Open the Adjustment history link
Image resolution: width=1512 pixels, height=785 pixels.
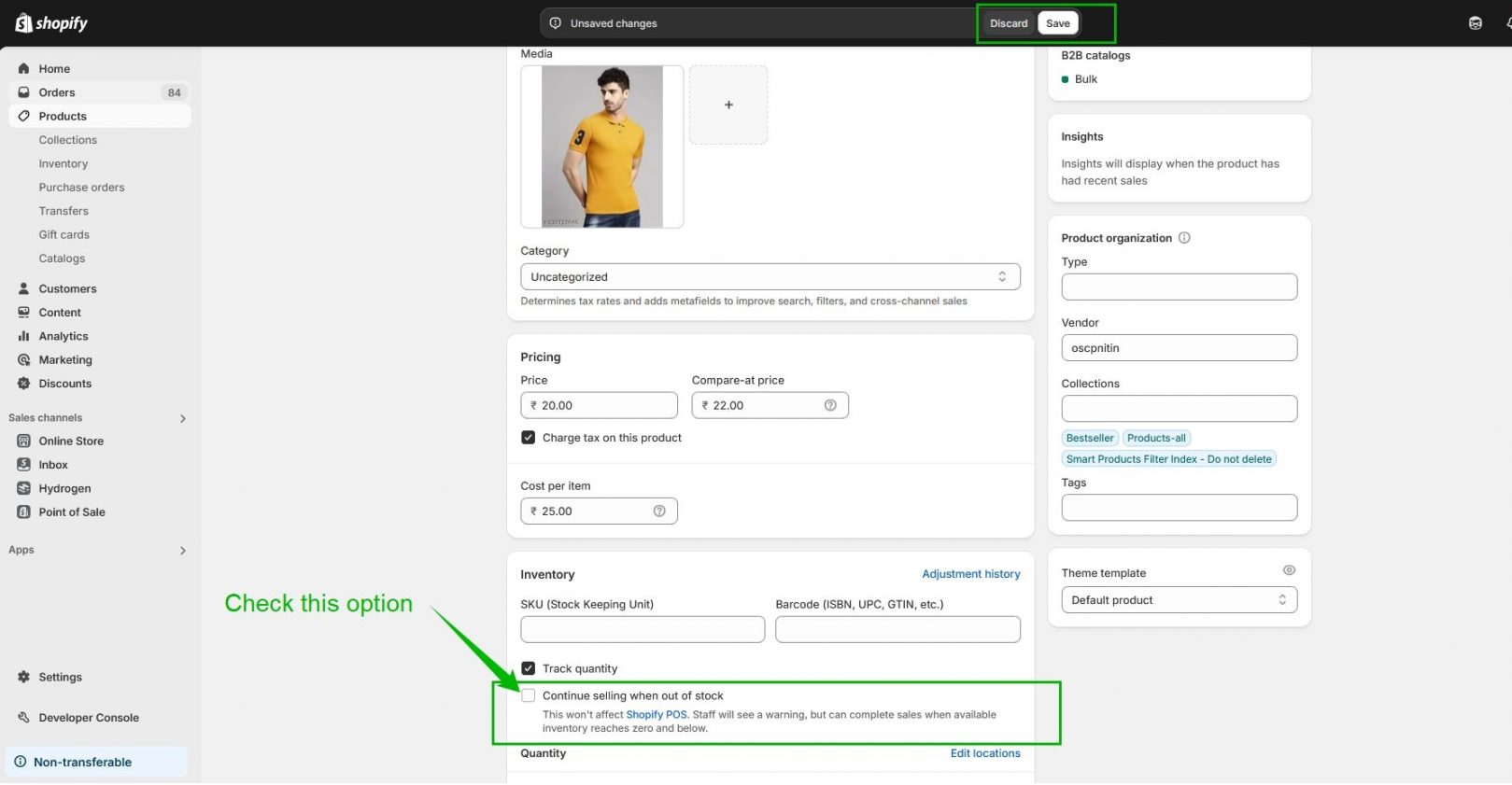970,574
